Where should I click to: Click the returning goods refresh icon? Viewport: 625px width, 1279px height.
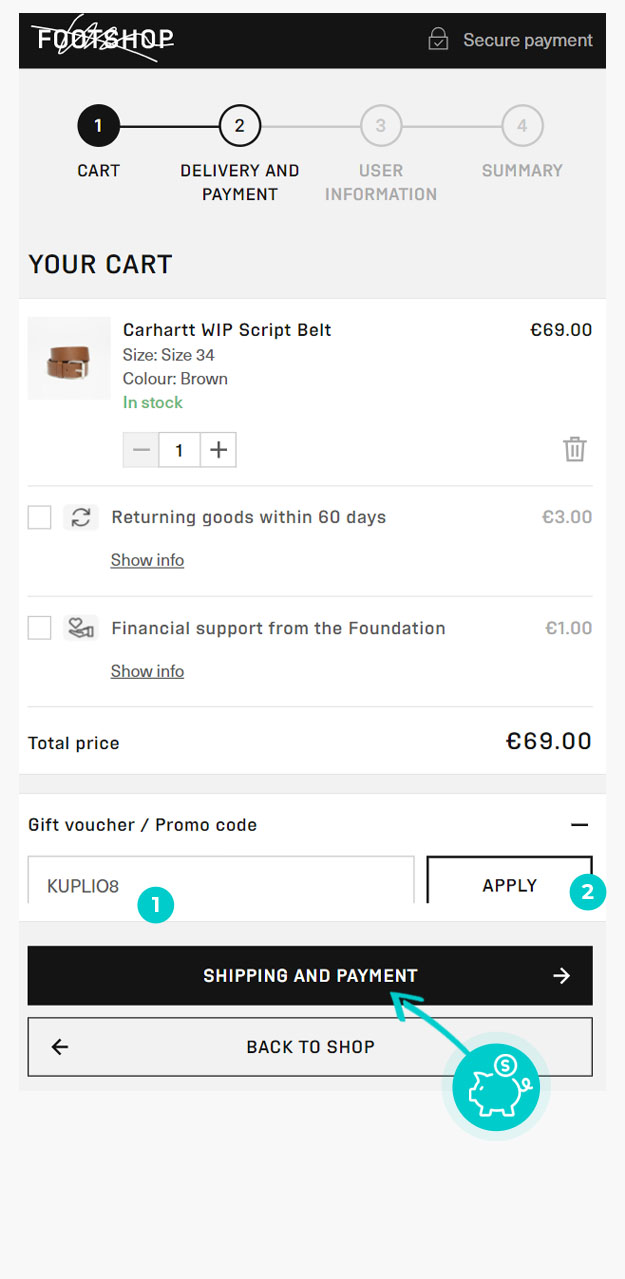click(81, 517)
